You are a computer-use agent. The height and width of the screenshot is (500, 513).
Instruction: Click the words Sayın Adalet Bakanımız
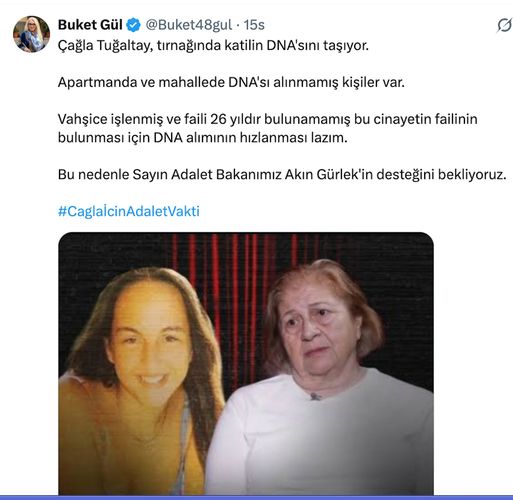click(x=207, y=174)
